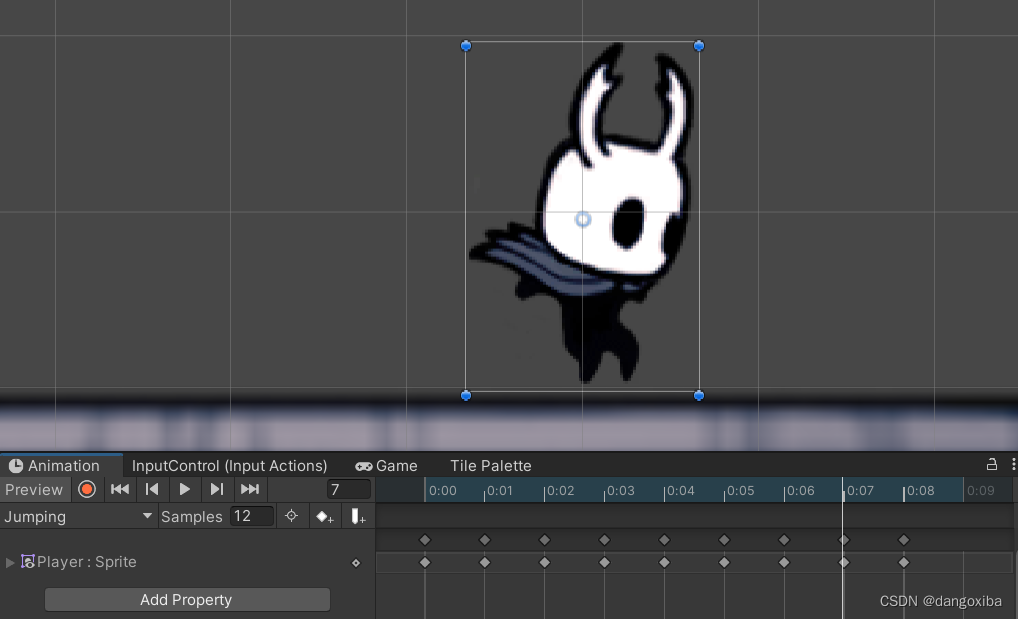This screenshot has height=619, width=1018.
Task: Click the current frame number field
Action: click(x=349, y=490)
